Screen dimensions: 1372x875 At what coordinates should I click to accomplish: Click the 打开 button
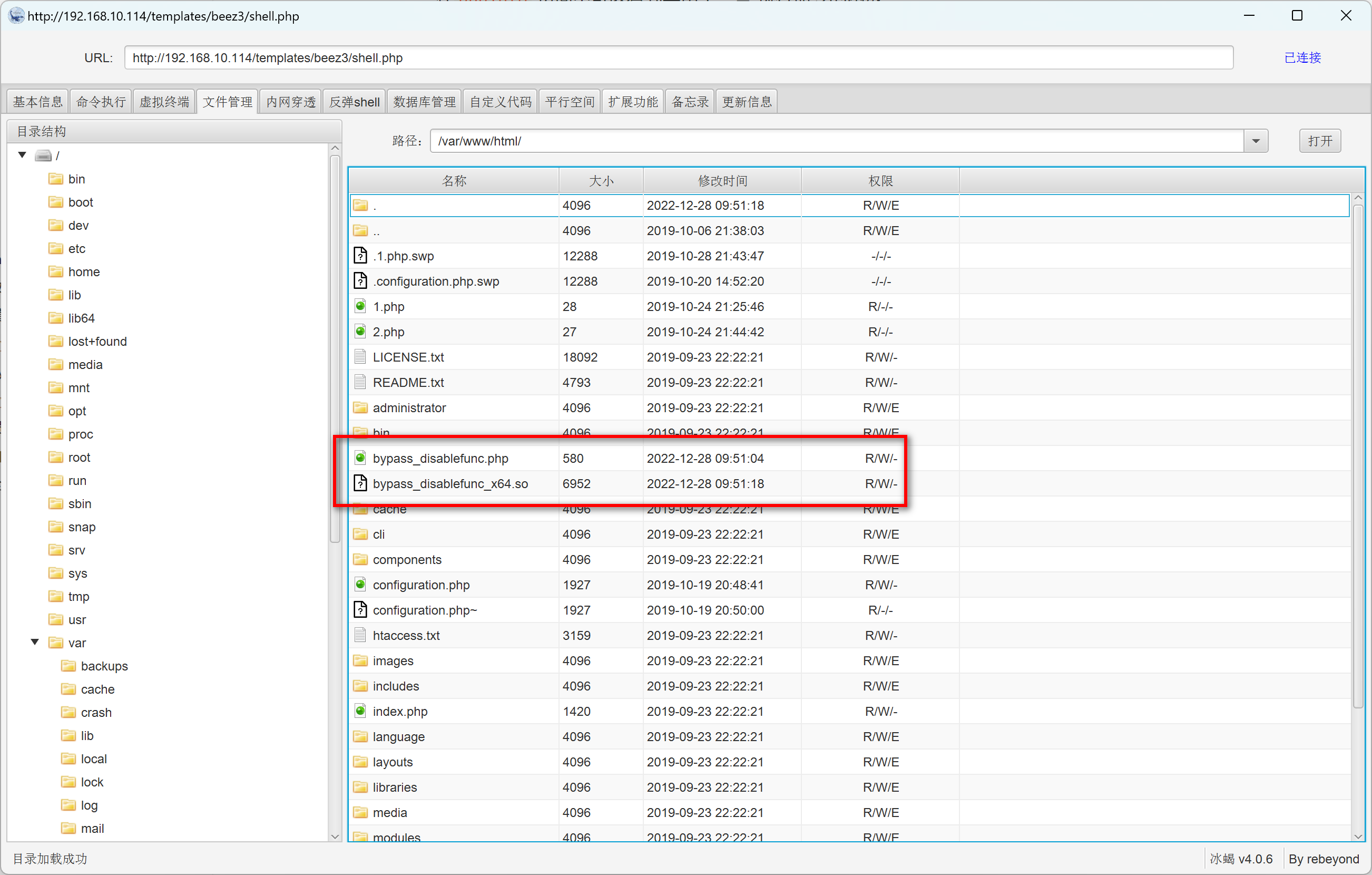pyautogui.click(x=1320, y=141)
